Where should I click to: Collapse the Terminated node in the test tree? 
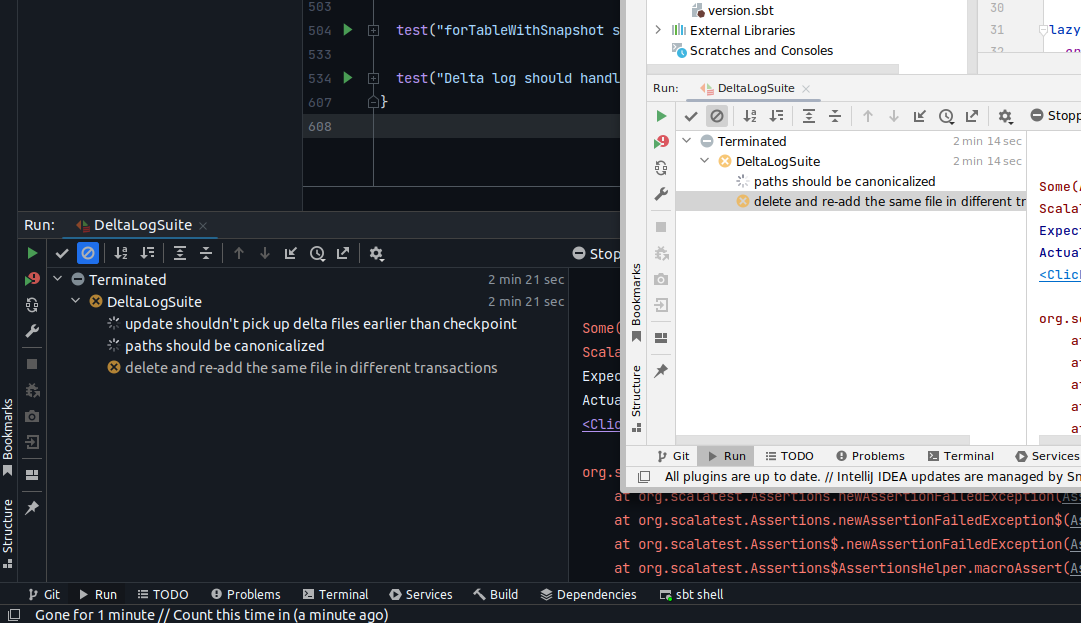[56, 279]
